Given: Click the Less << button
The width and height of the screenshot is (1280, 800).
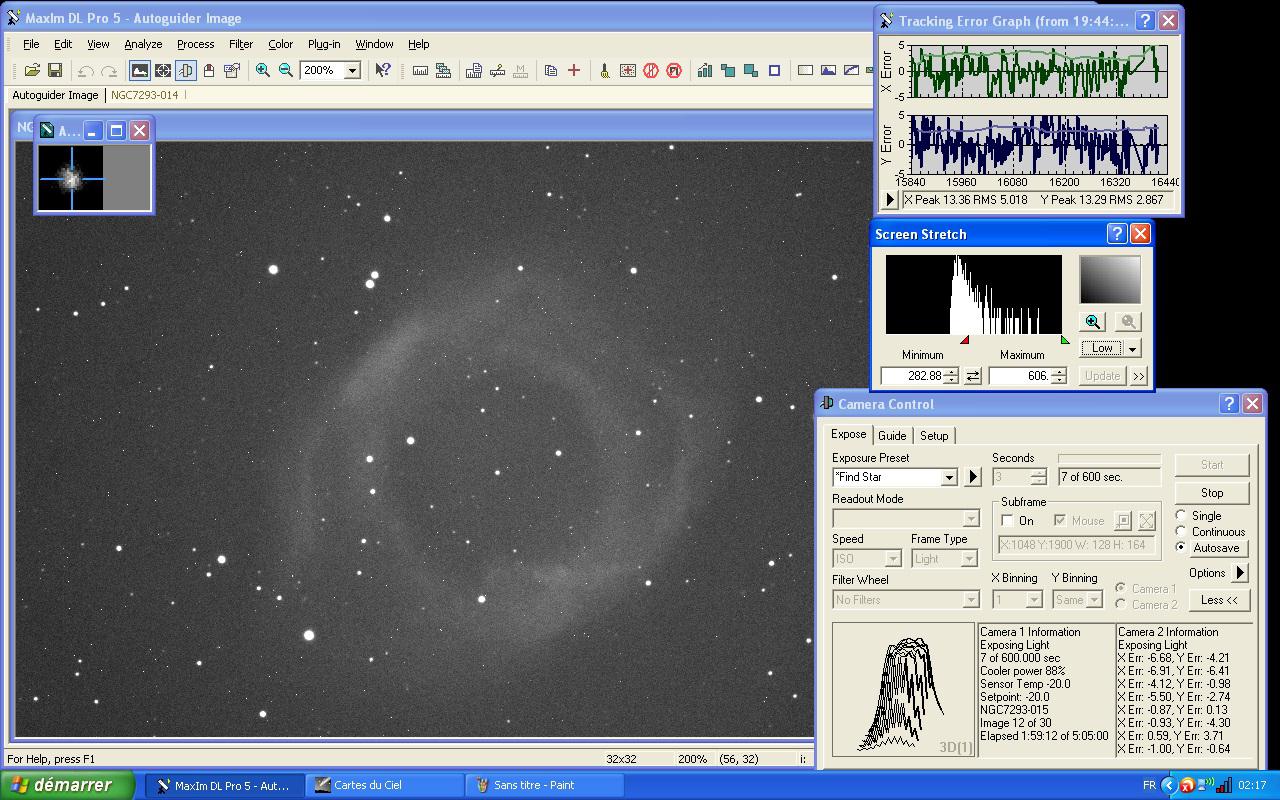Looking at the screenshot, I should (1218, 600).
